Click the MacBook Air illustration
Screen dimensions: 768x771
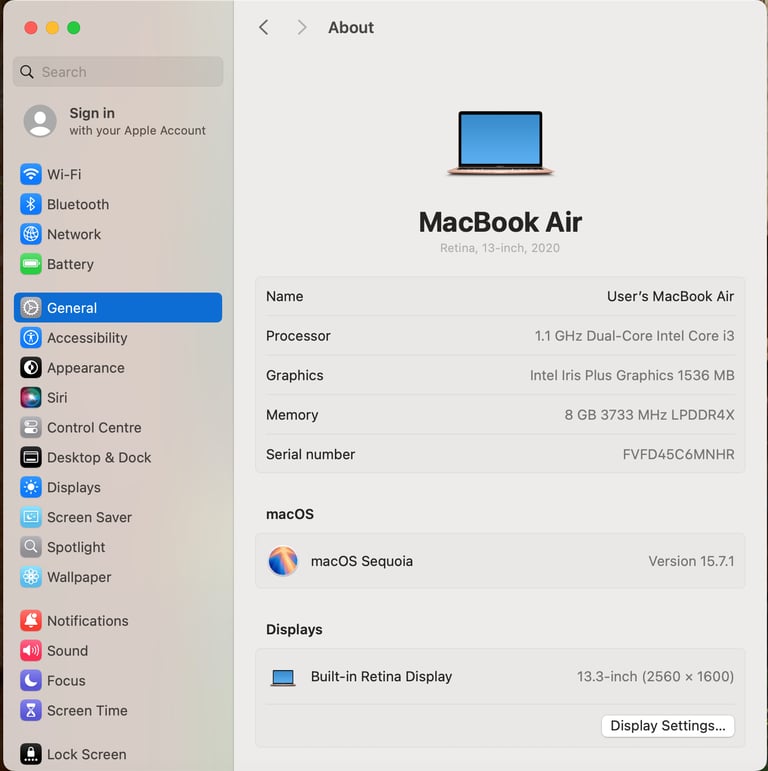[500, 143]
